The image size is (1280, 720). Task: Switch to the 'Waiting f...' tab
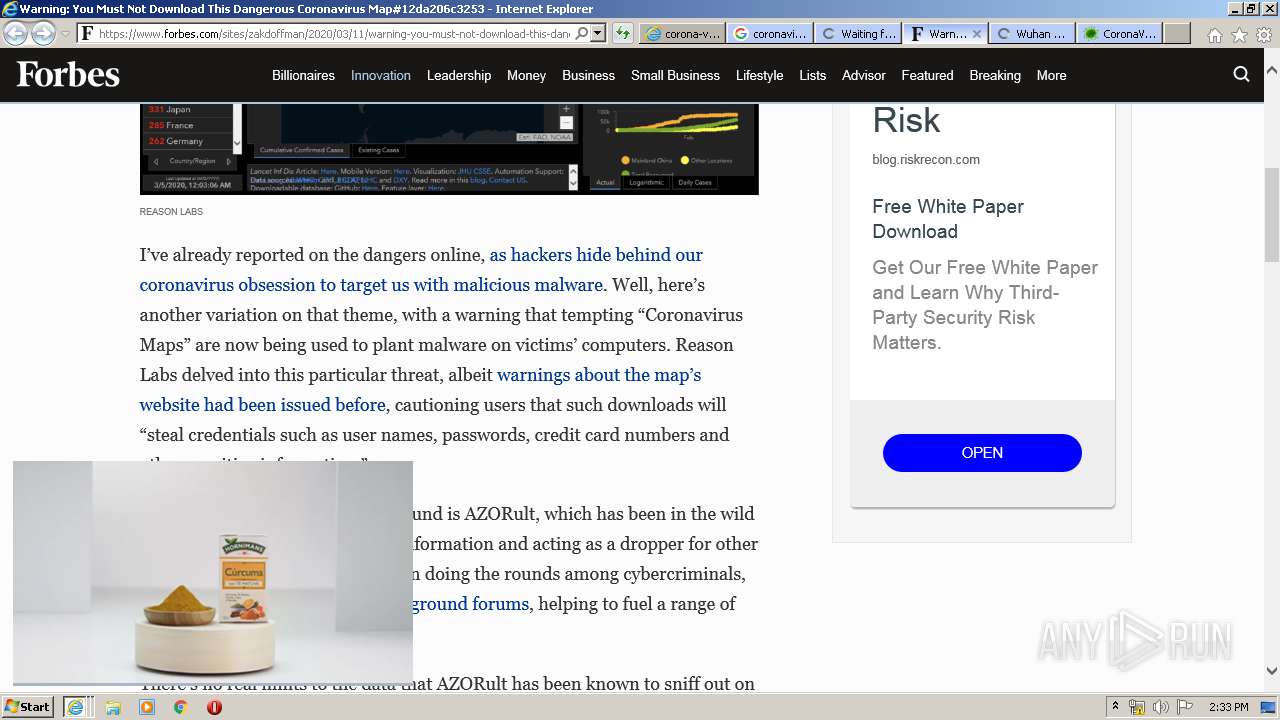857,33
